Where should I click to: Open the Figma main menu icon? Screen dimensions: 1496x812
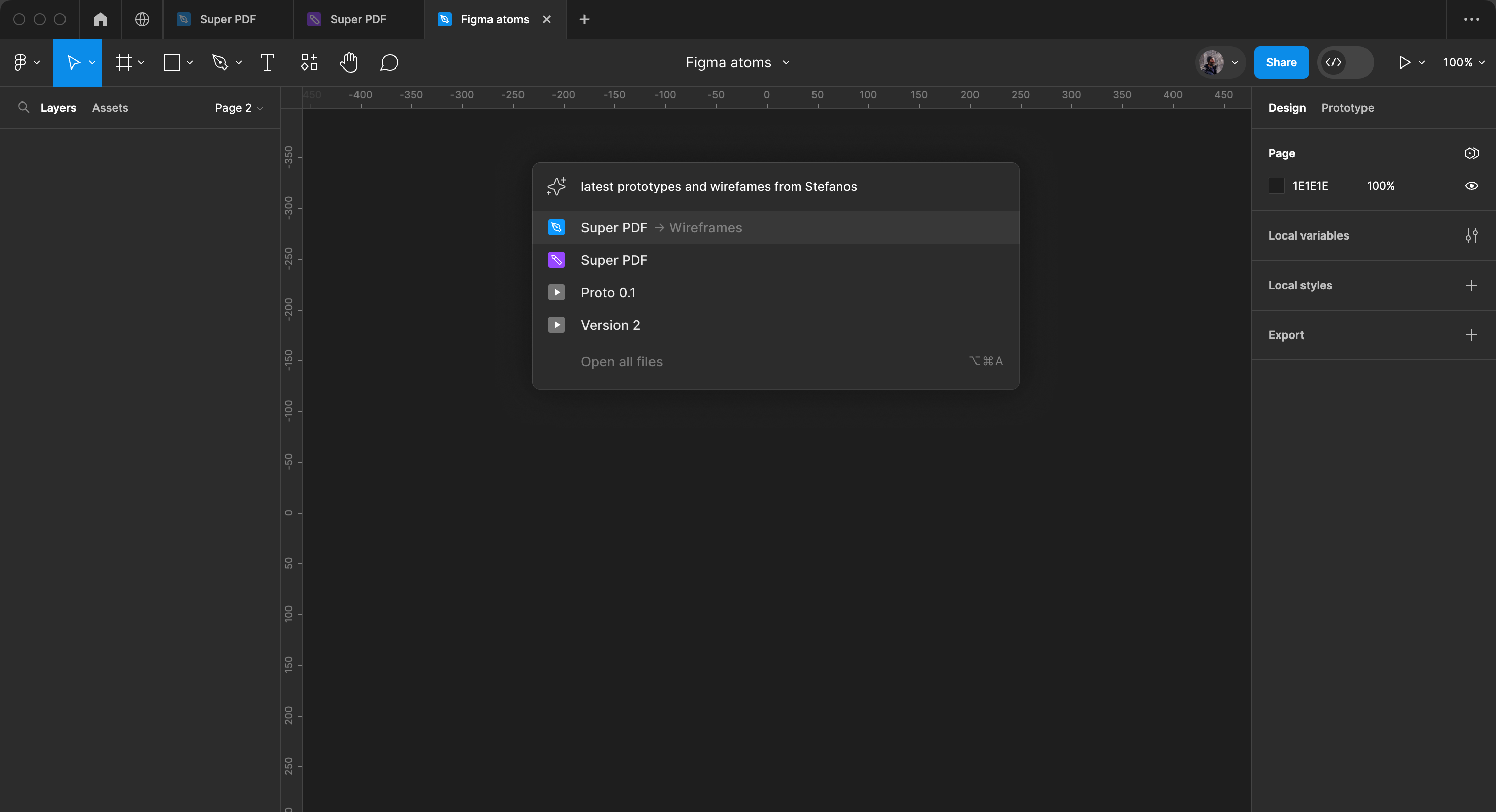click(x=20, y=62)
